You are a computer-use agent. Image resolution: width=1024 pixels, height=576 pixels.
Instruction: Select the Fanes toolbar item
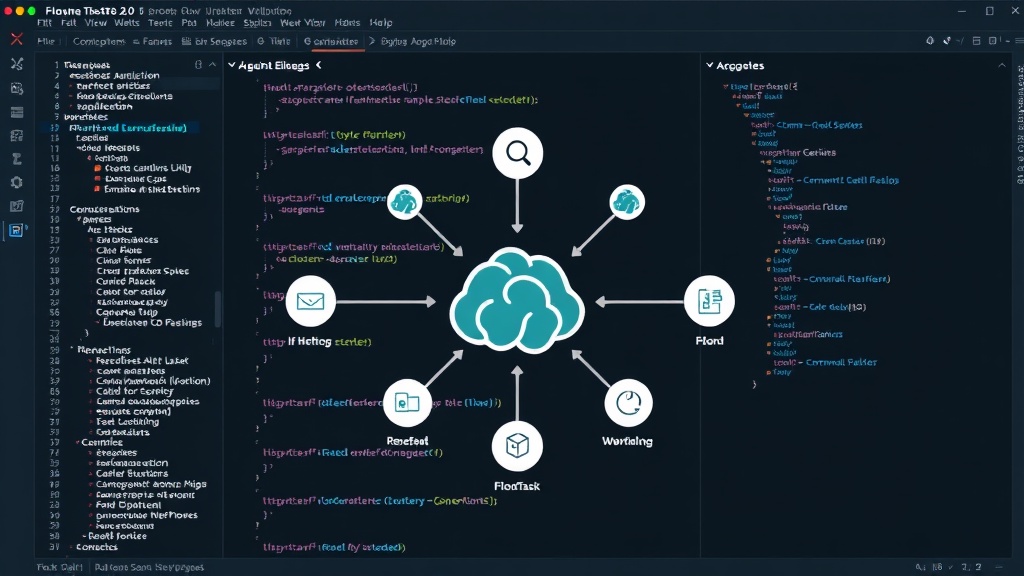tap(152, 41)
